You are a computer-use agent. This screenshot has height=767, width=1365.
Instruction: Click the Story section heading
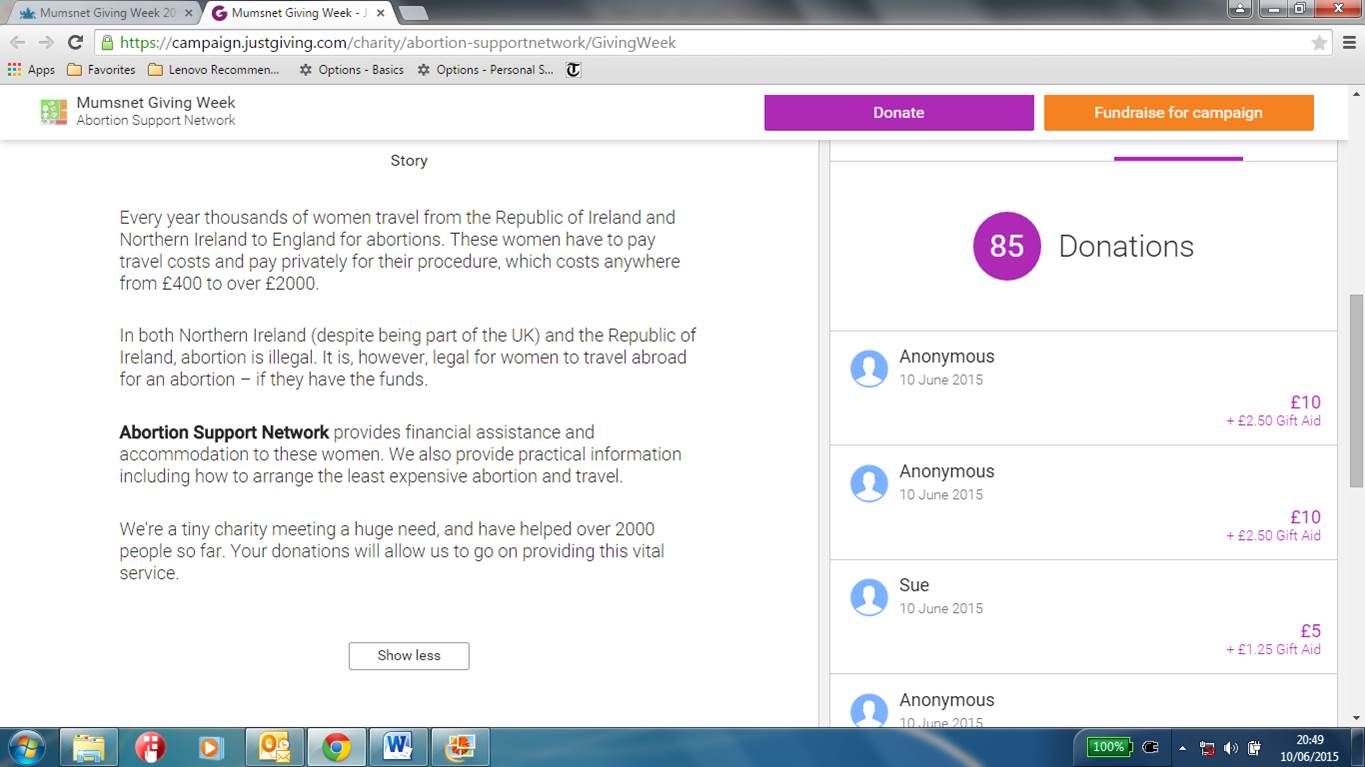(409, 161)
